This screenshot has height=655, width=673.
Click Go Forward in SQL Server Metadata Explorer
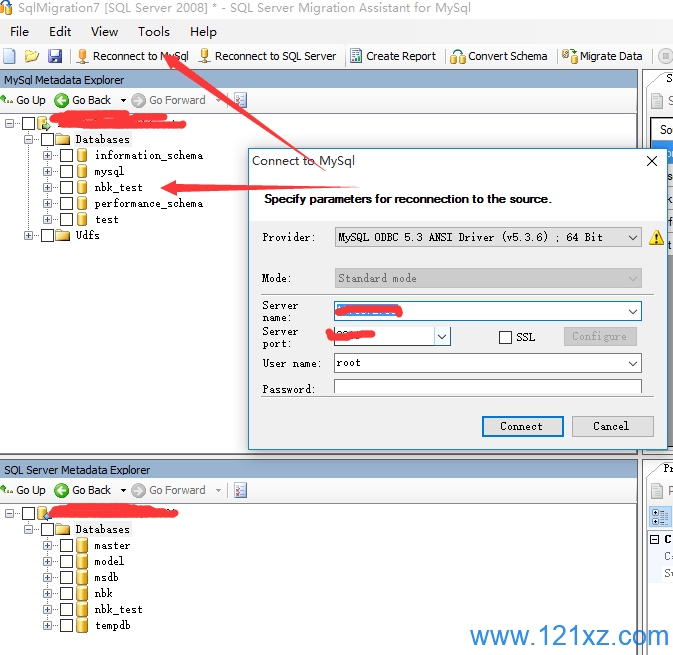click(x=169, y=490)
